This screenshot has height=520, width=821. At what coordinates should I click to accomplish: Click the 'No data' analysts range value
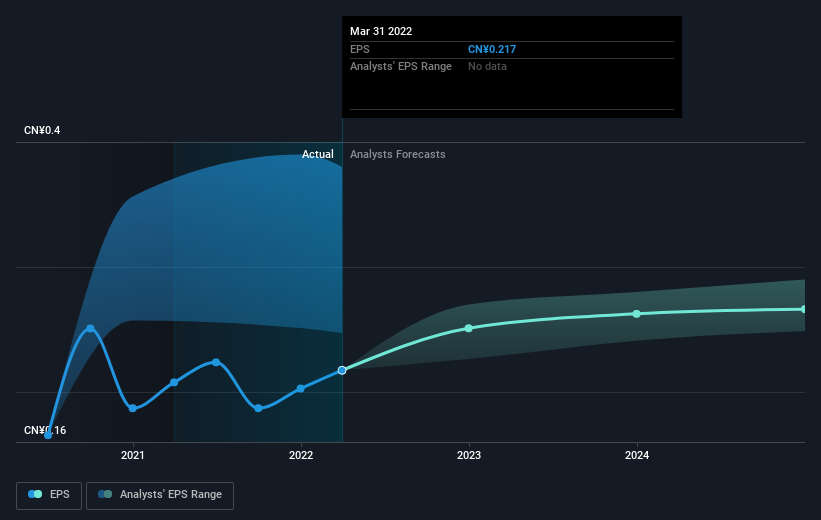click(x=487, y=67)
